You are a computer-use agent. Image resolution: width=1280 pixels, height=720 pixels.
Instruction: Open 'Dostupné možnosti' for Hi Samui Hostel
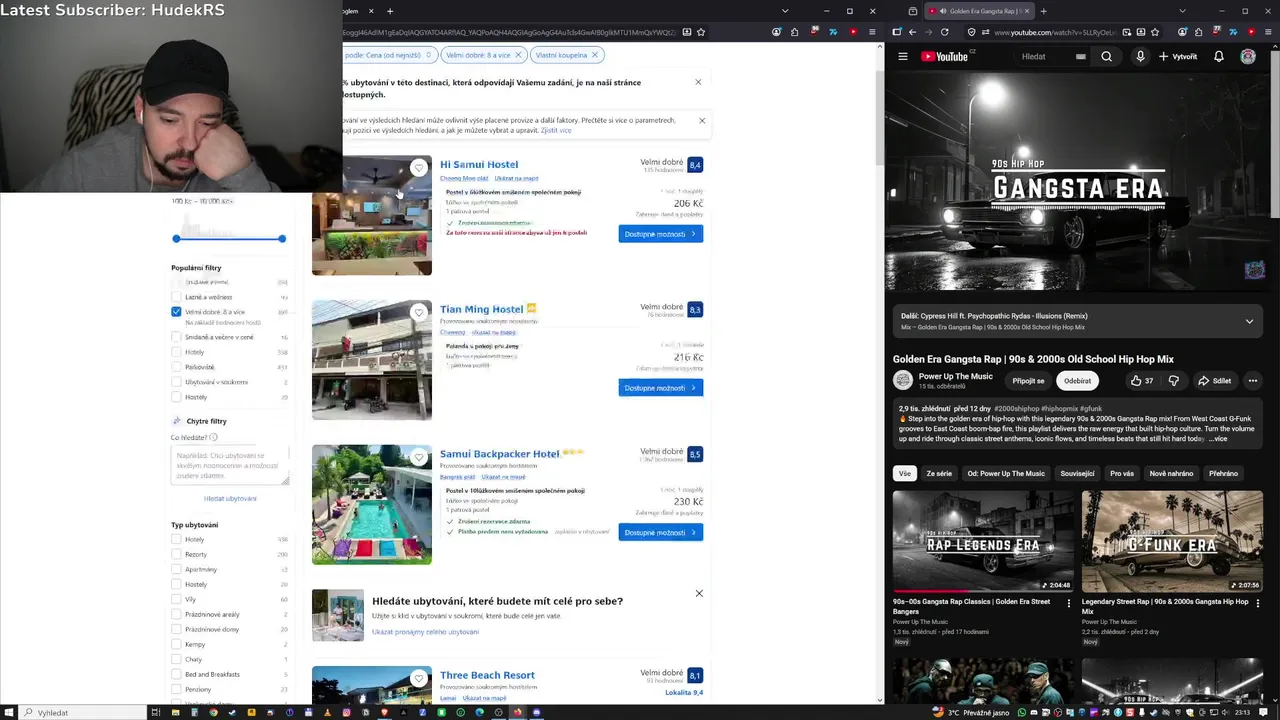click(x=660, y=234)
